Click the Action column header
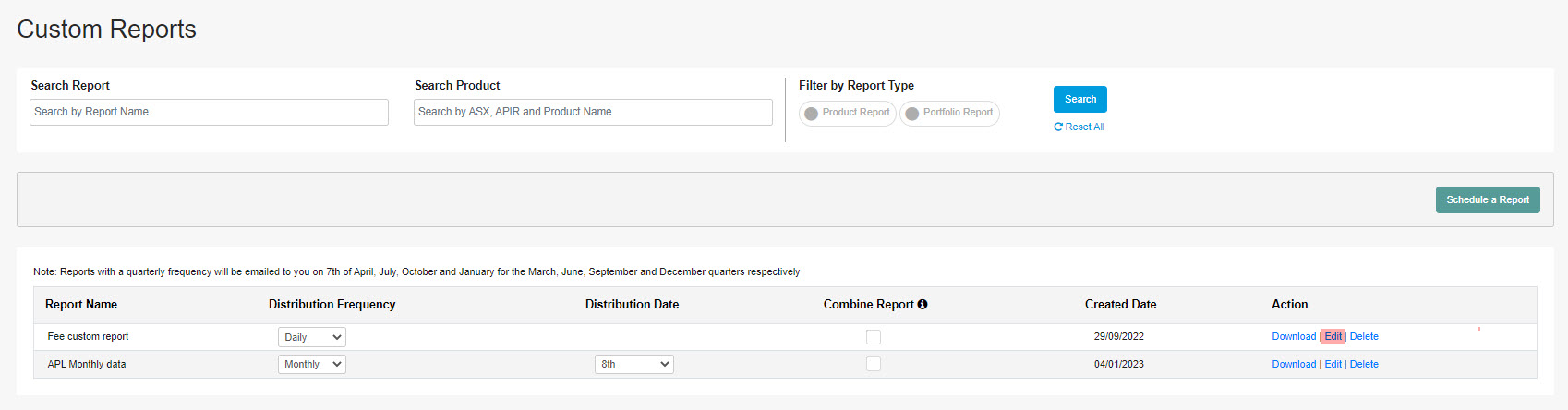The width and height of the screenshot is (1568, 410). pos(1289,304)
